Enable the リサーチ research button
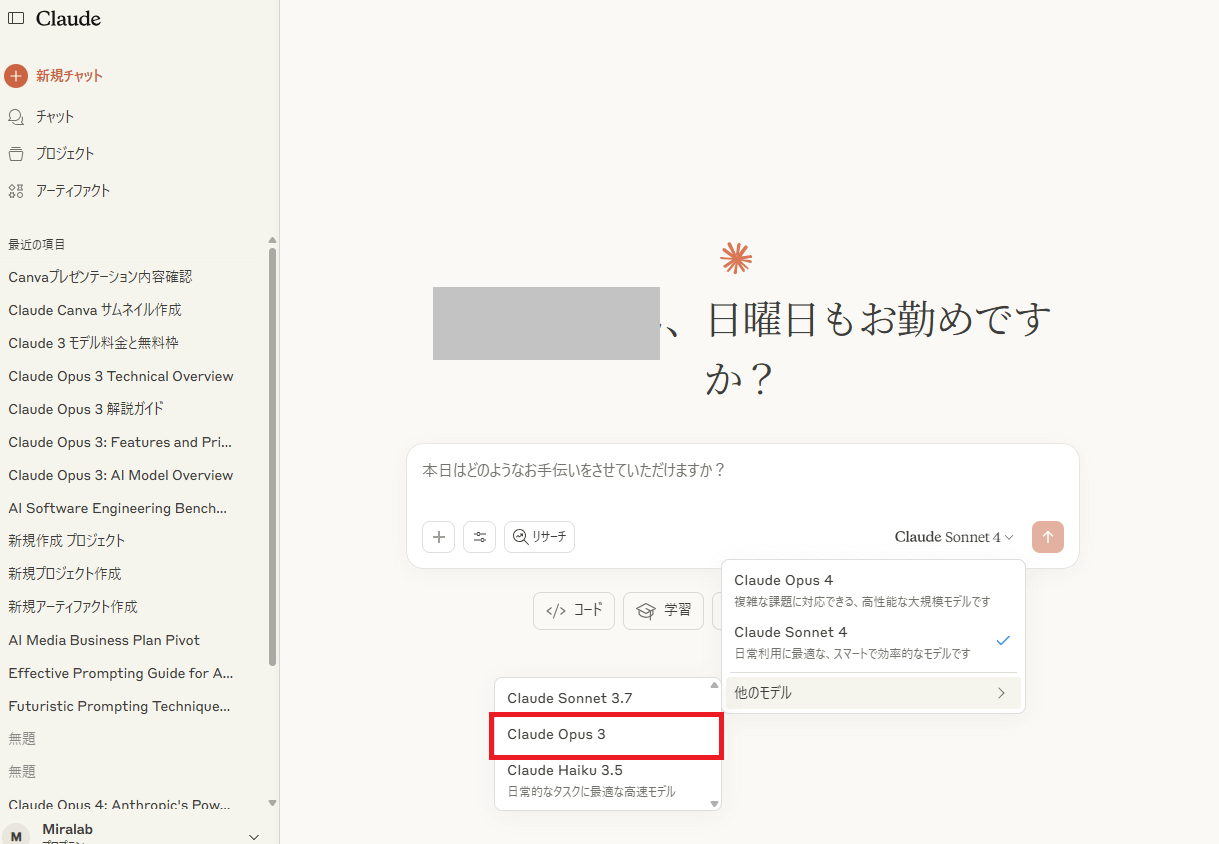This screenshot has height=844, width=1219. click(x=539, y=537)
